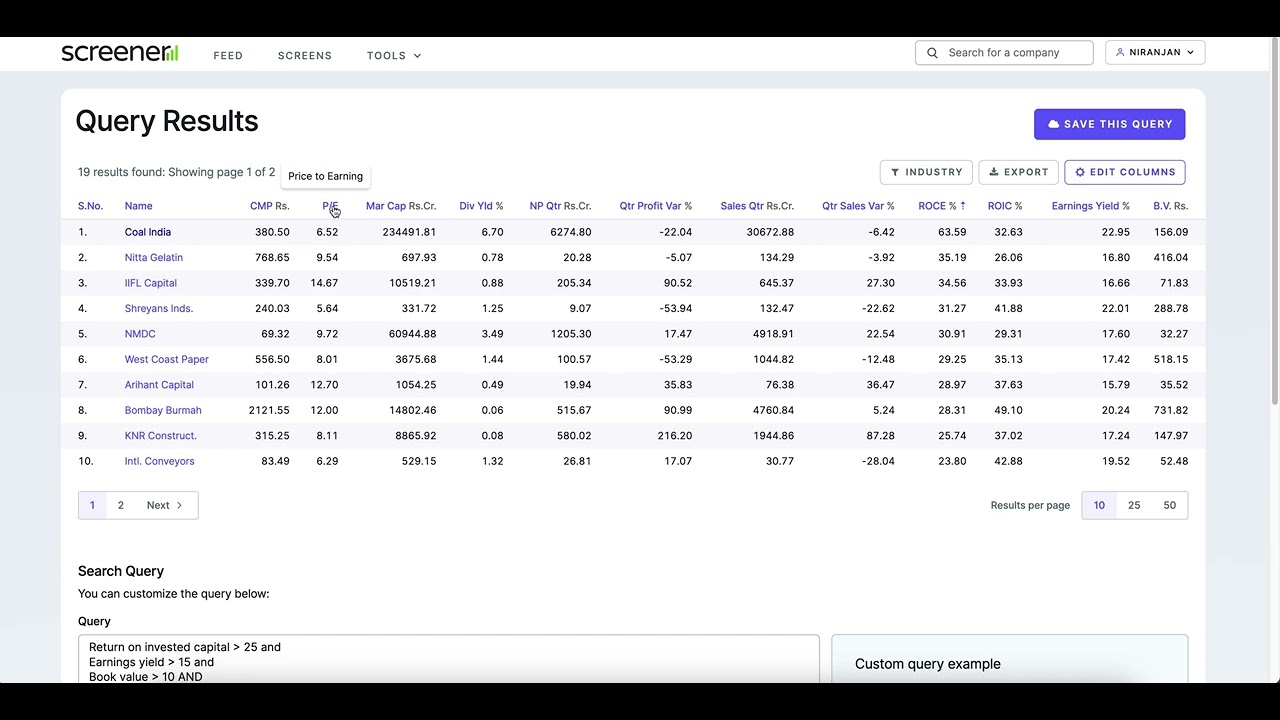Open the Edit Columns dialog
The height and width of the screenshot is (720, 1280).
(x=1125, y=172)
